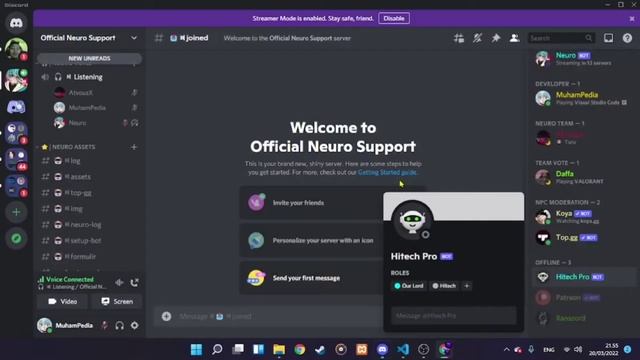Open the log channel
This screenshot has width=640, height=360.
click(x=89, y=161)
